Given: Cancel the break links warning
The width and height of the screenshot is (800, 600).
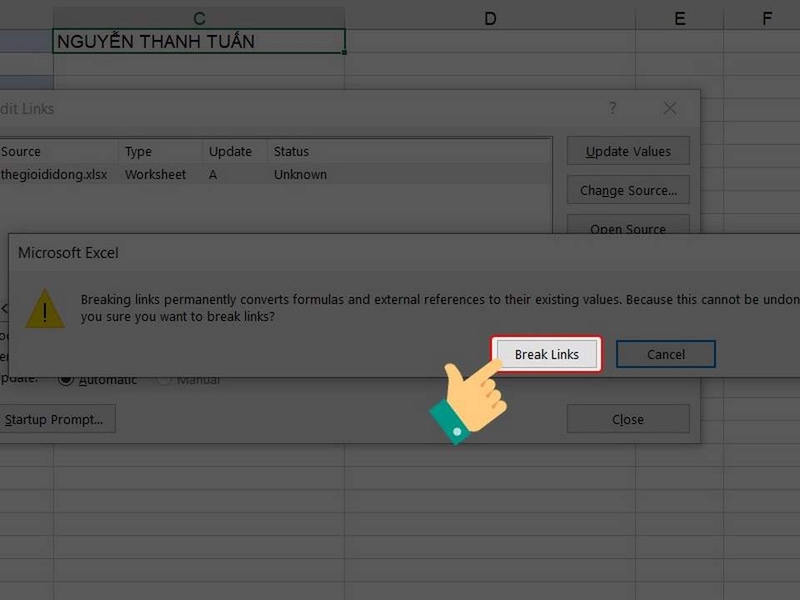Looking at the screenshot, I should point(666,354).
